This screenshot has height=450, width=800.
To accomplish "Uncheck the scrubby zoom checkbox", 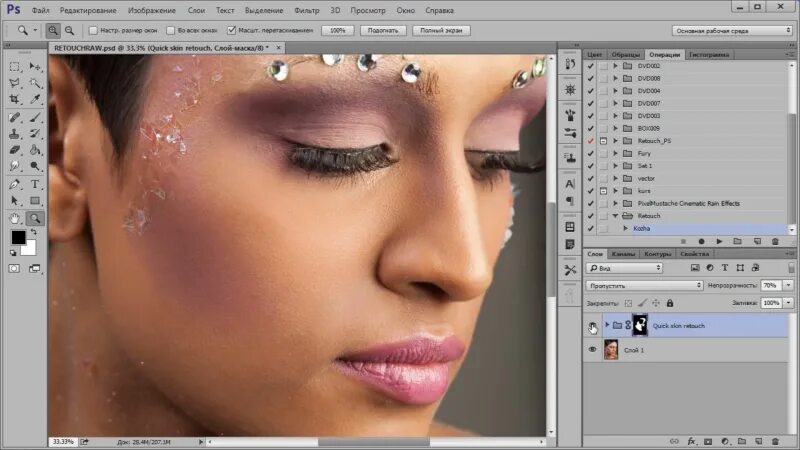I will [232, 31].
